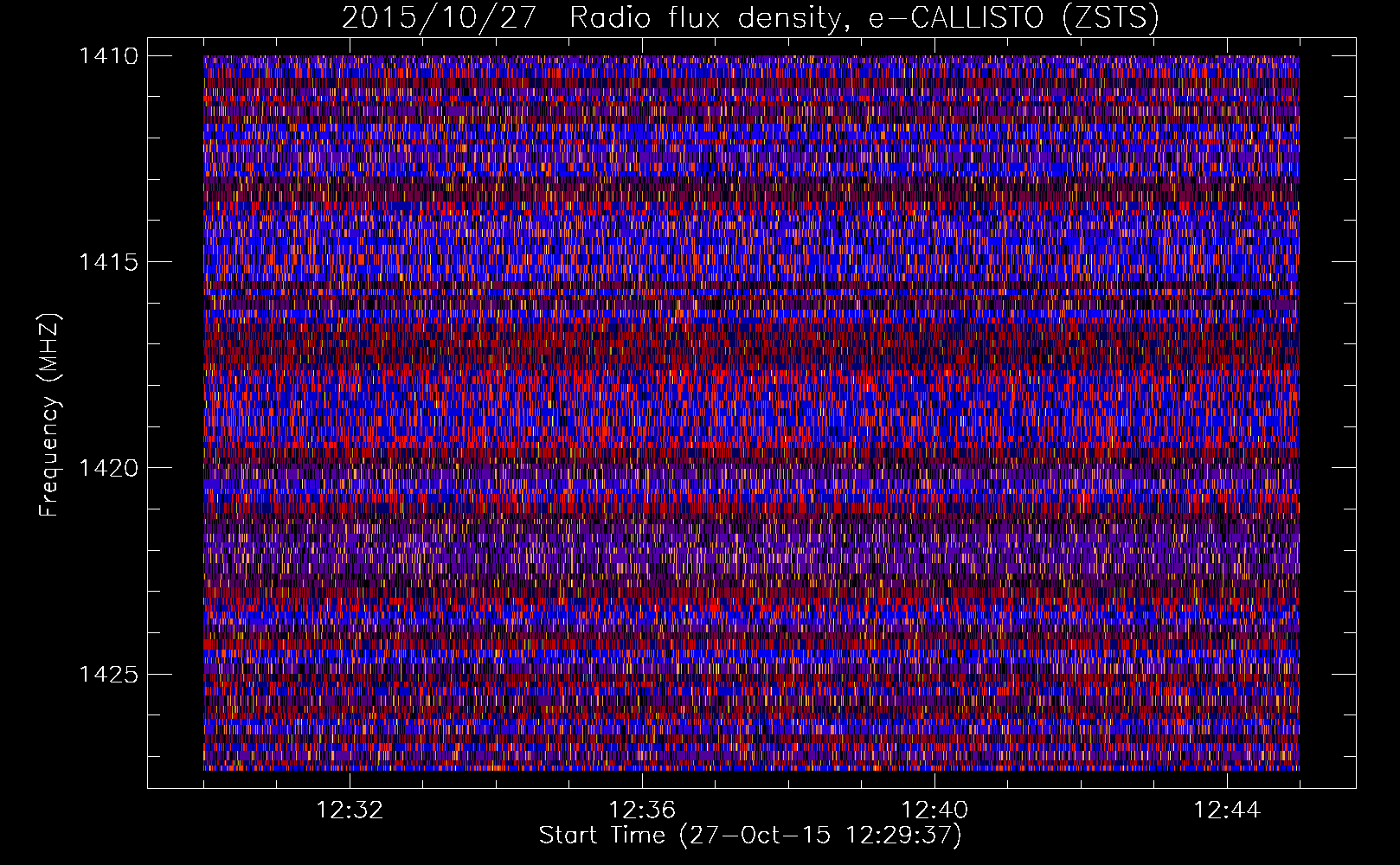Click the 12:44 time axis label
This screenshot has width=1400, height=865.
coord(1227,811)
